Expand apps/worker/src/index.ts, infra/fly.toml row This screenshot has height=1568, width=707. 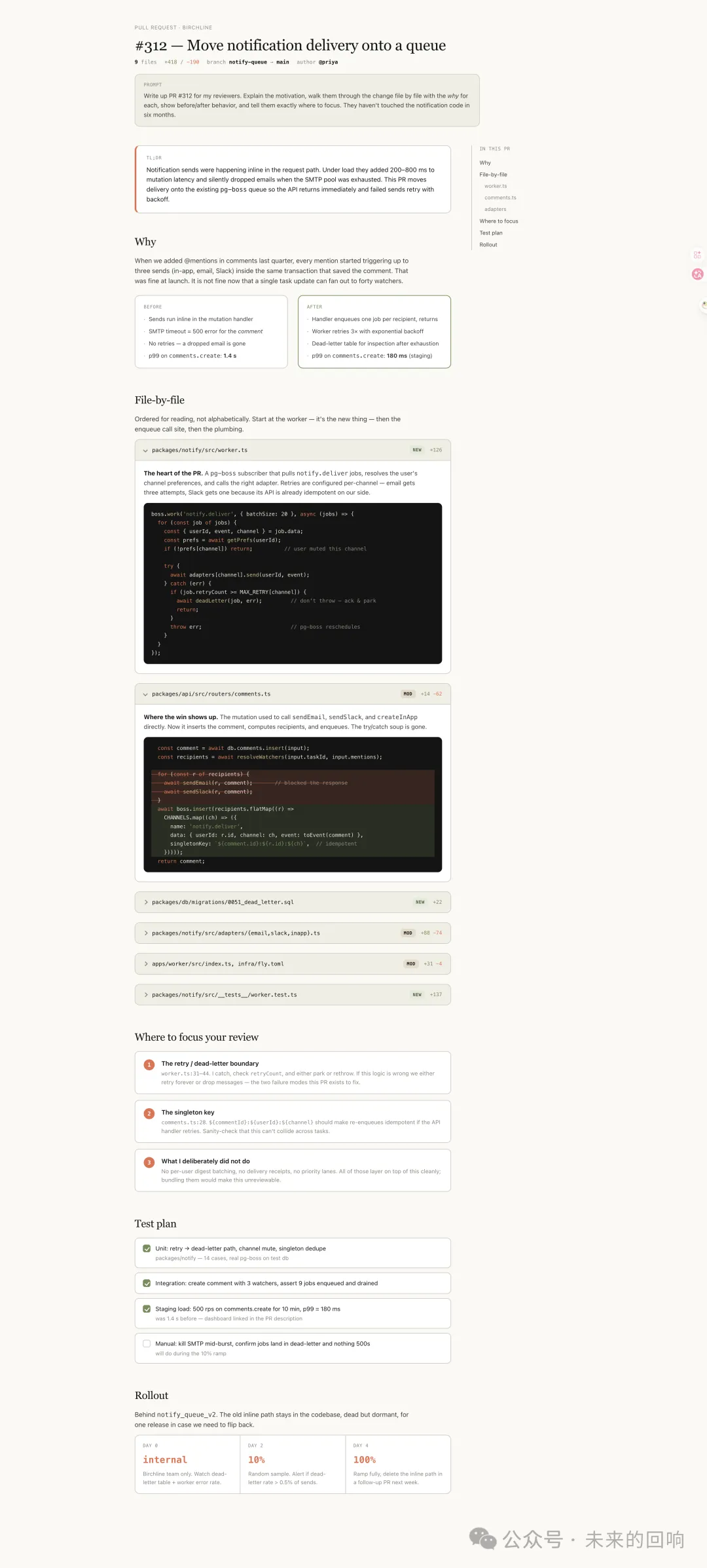[x=293, y=964]
